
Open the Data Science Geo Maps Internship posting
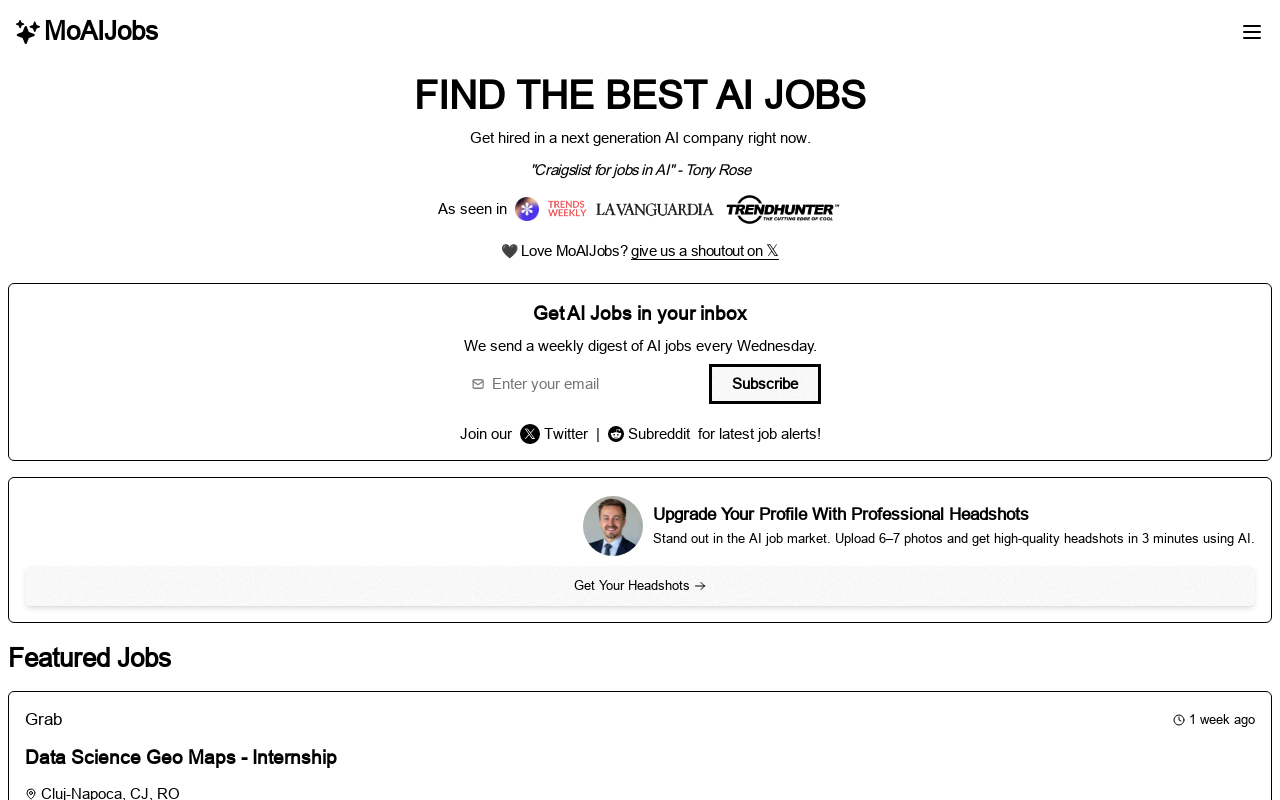181,756
